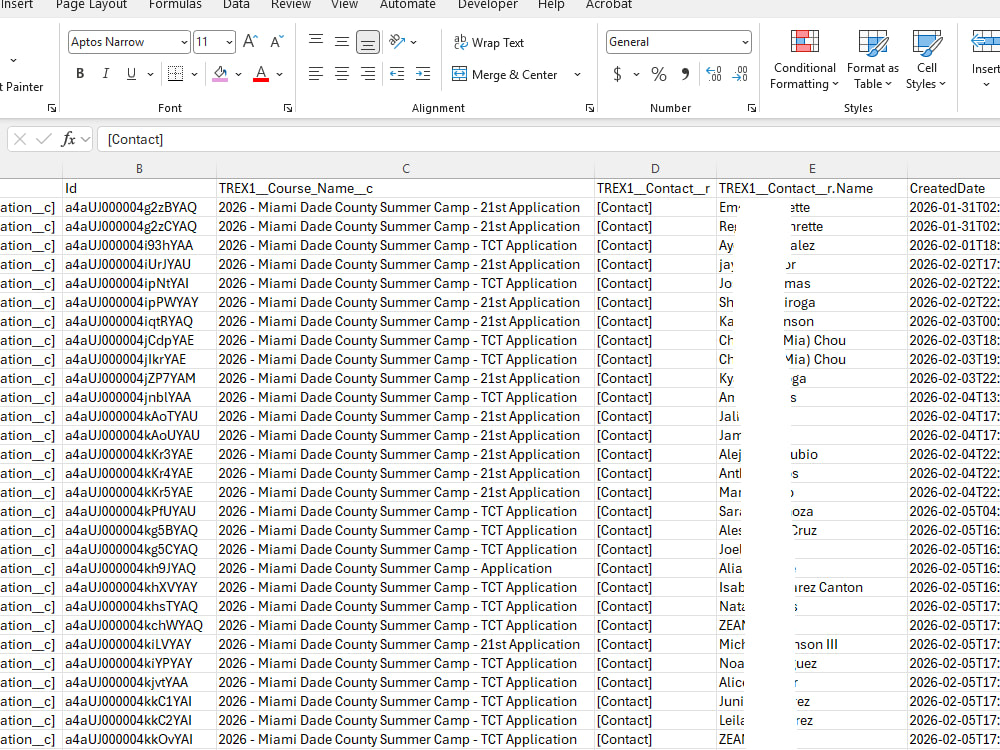The height and width of the screenshot is (750, 1000).
Task: Apply red font color icon
Action: pyautogui.click(x=261, y=74)
